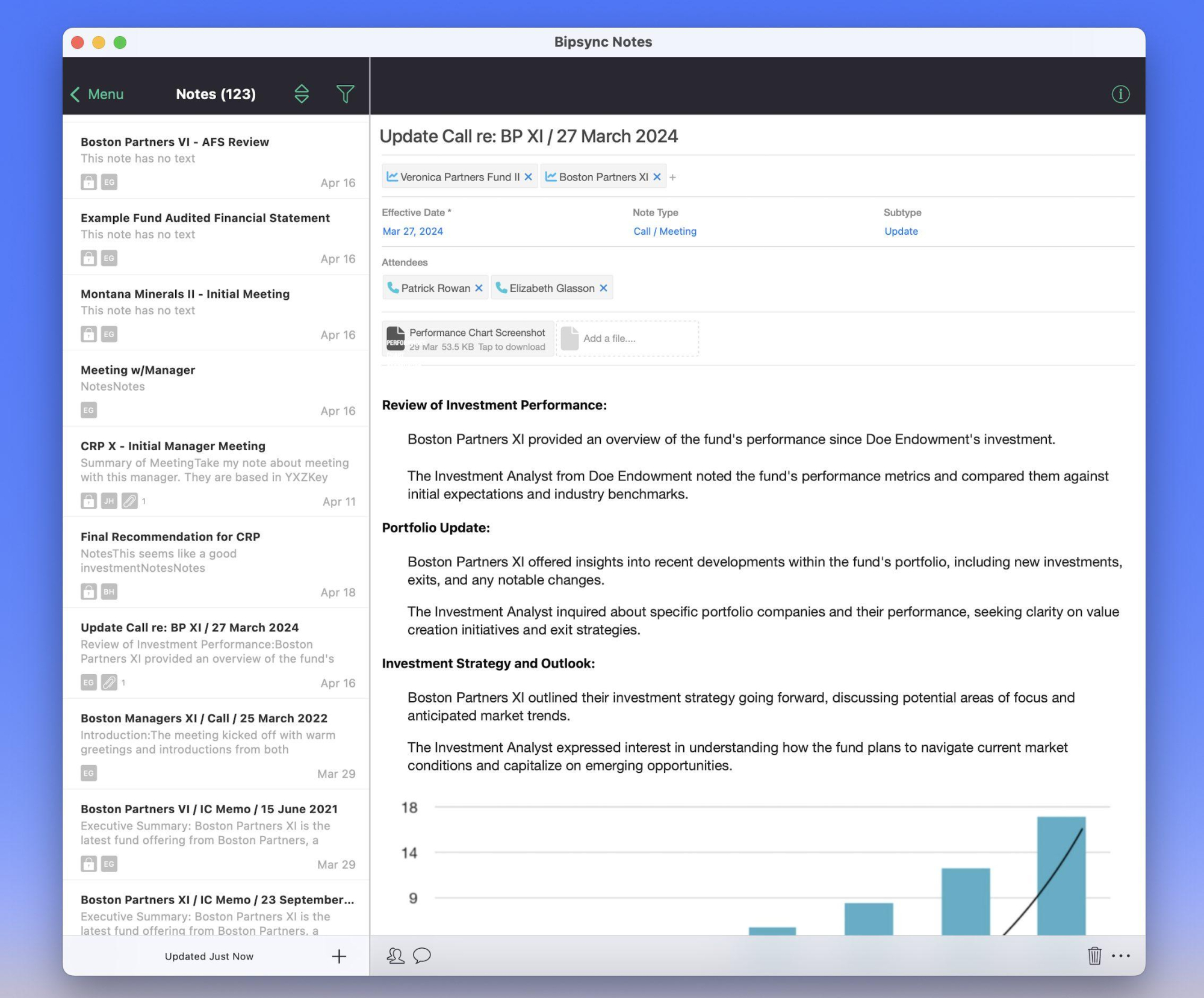
Task: Click attachment paperclip on Update Call note
Action: pyautogui.click(x=109, y=683)
